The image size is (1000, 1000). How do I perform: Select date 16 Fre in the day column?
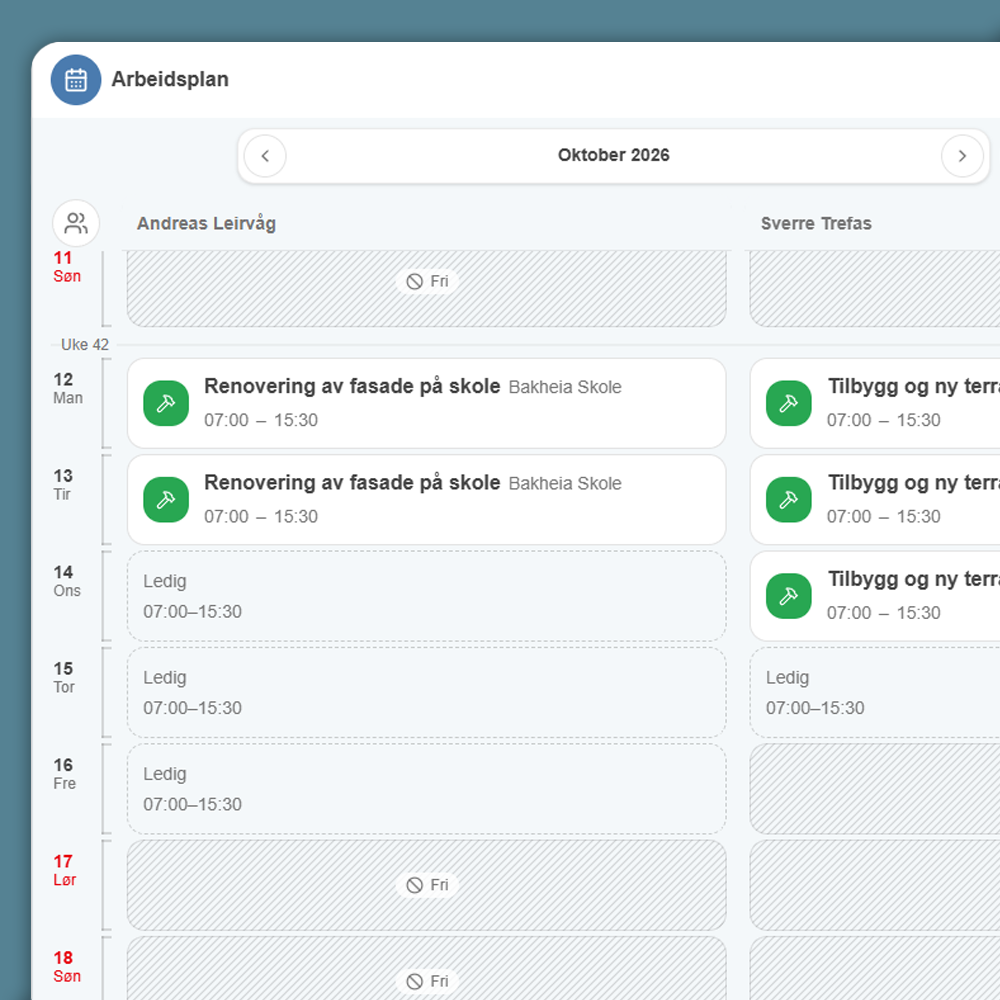click(64, 774)
